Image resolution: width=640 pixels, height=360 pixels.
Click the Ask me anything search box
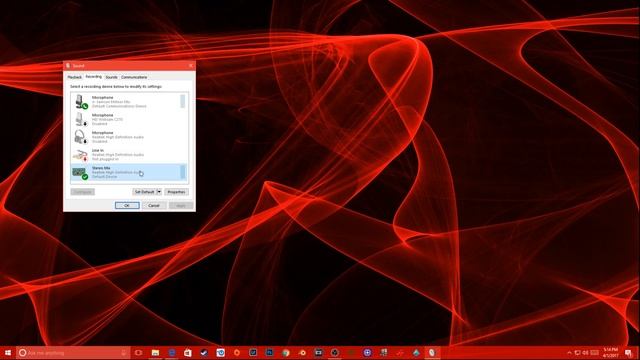point(73,353)
